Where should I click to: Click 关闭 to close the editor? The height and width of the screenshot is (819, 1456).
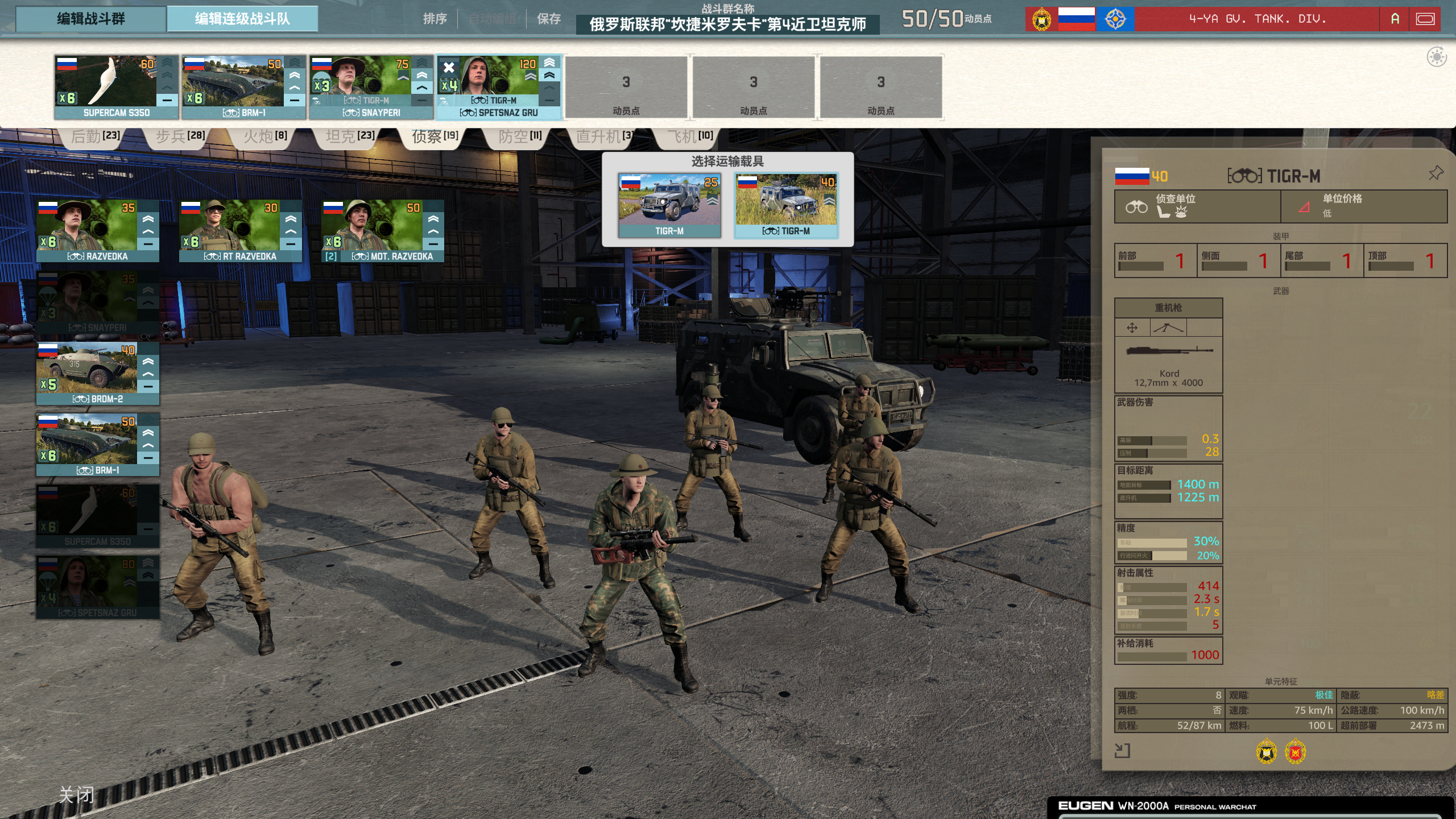tap(76, 795)
